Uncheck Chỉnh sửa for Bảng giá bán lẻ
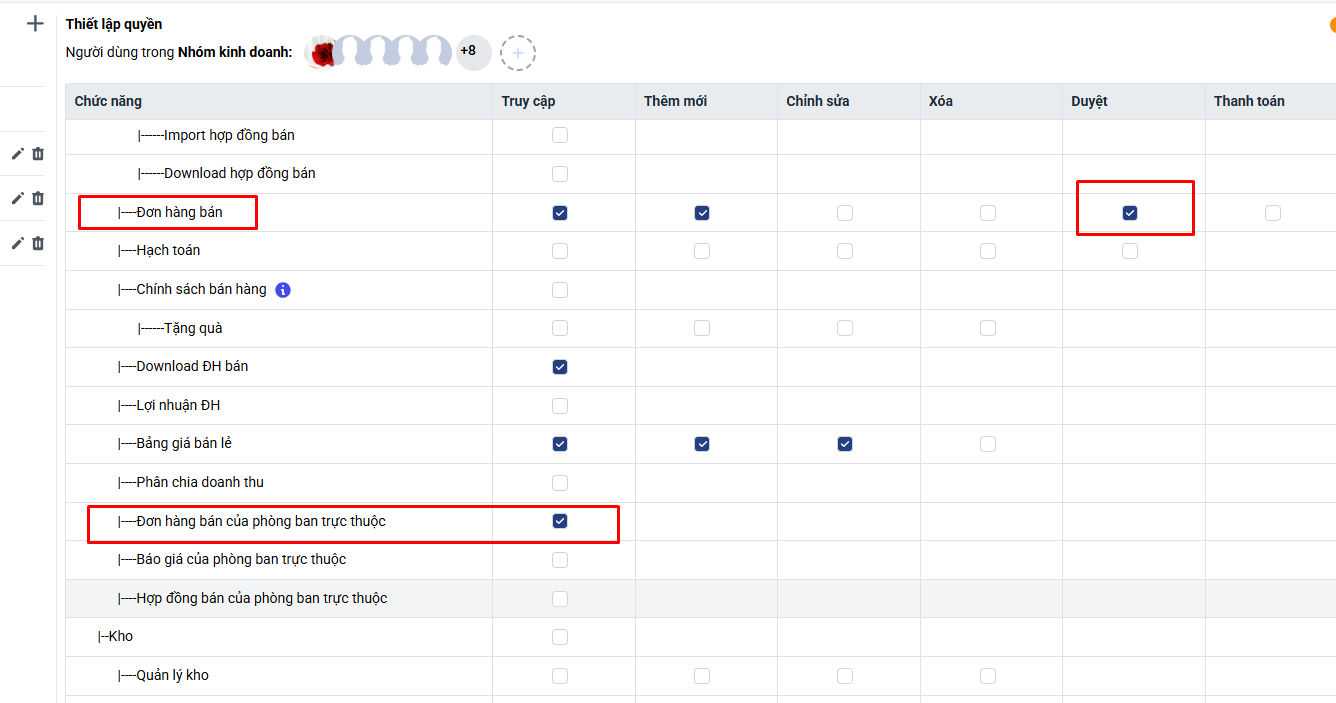This screenshot has width=1336, height=703. pos(845,444)
